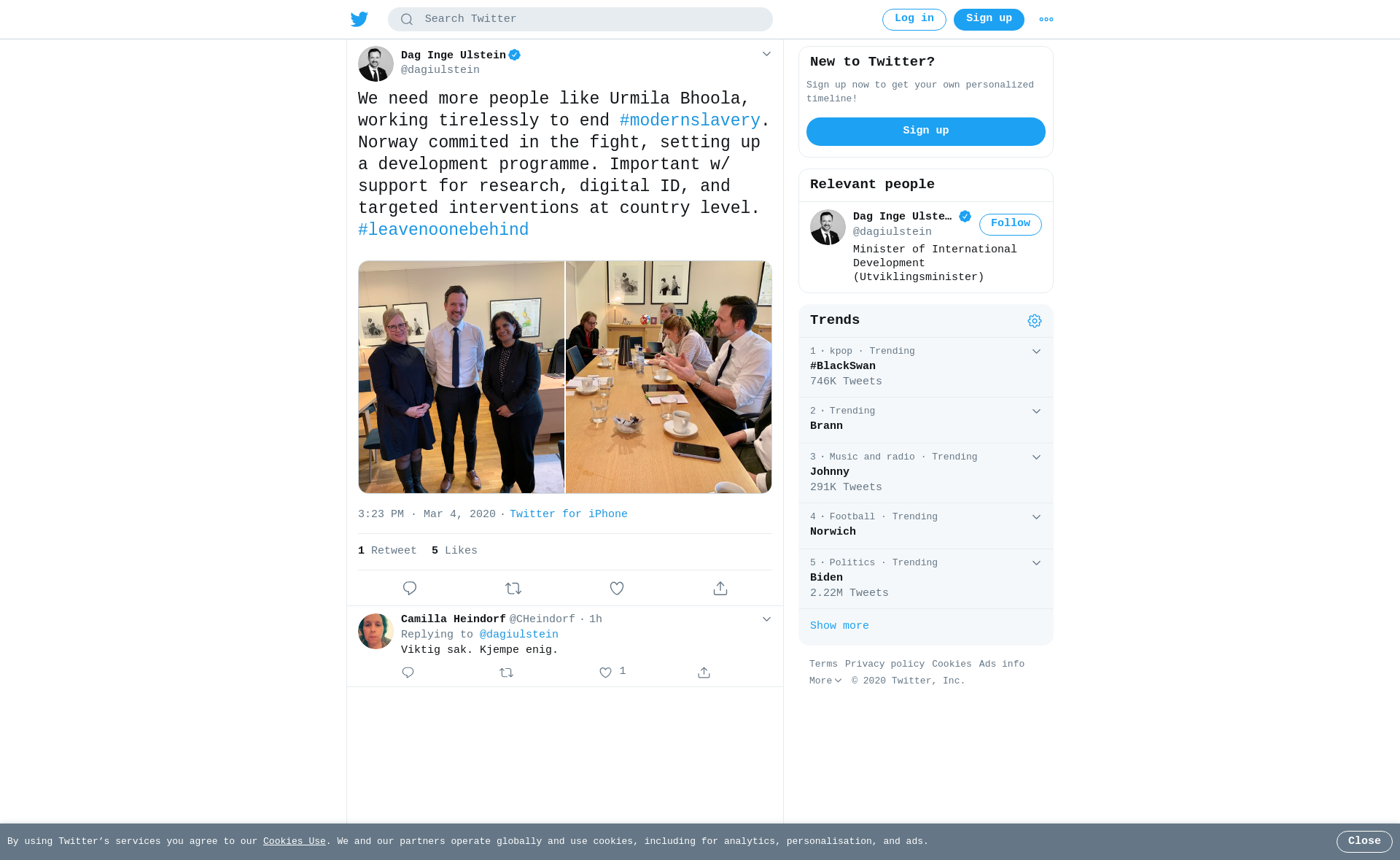The image size is (1400, 860).
Task: Open the three-dot more menu in header
Action: pos(1046,20)
